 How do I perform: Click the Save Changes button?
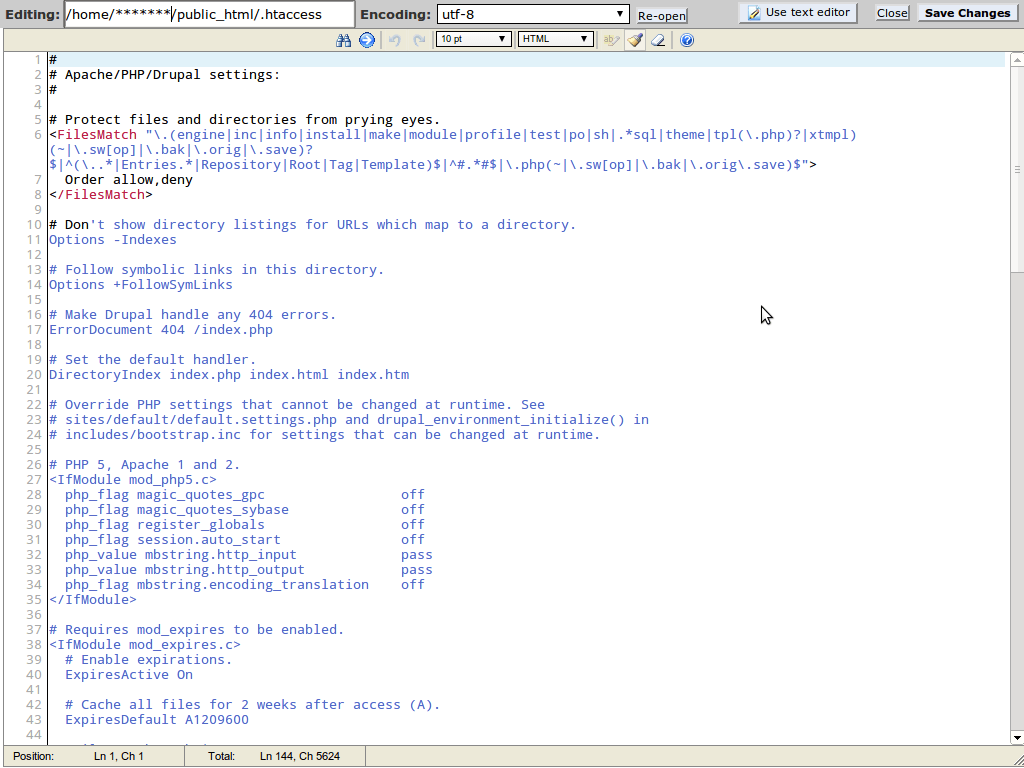[967, 13]
